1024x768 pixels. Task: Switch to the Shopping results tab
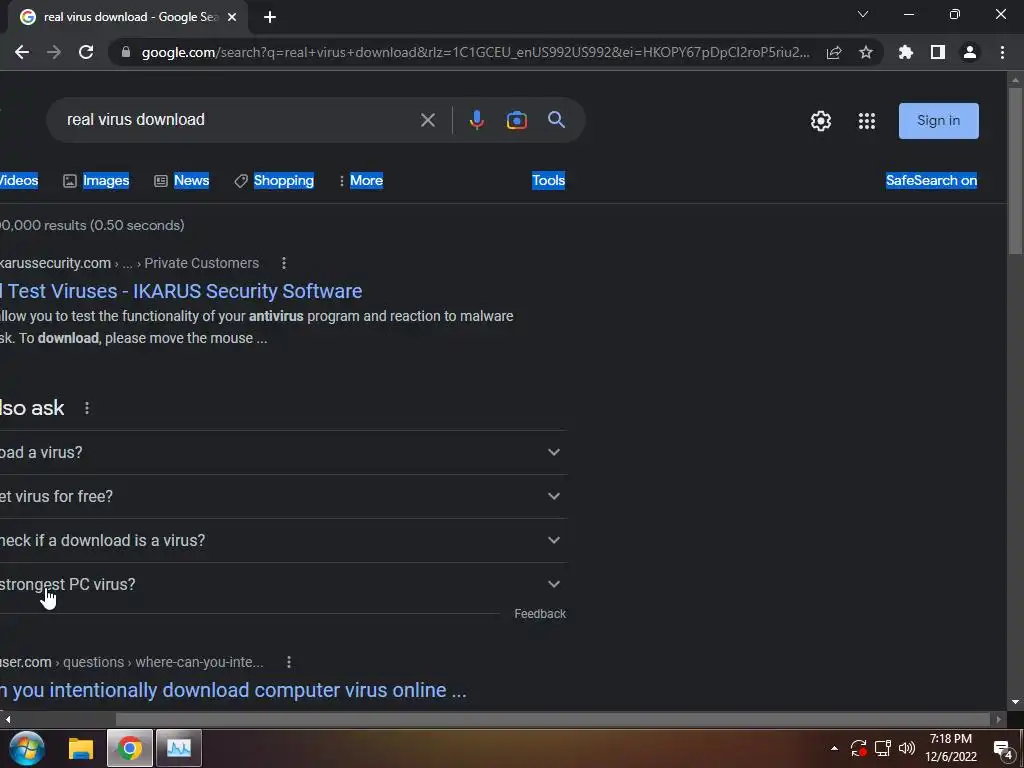274,180
